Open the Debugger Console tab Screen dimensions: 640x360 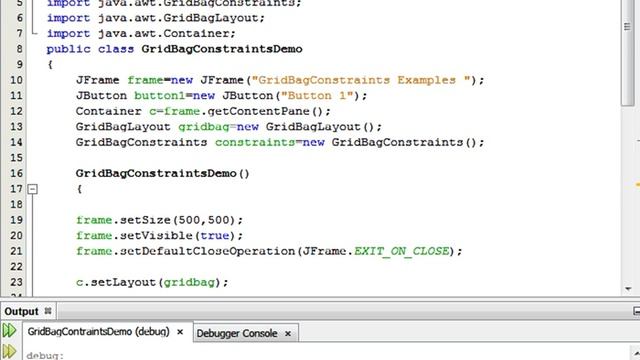point(237,333)
